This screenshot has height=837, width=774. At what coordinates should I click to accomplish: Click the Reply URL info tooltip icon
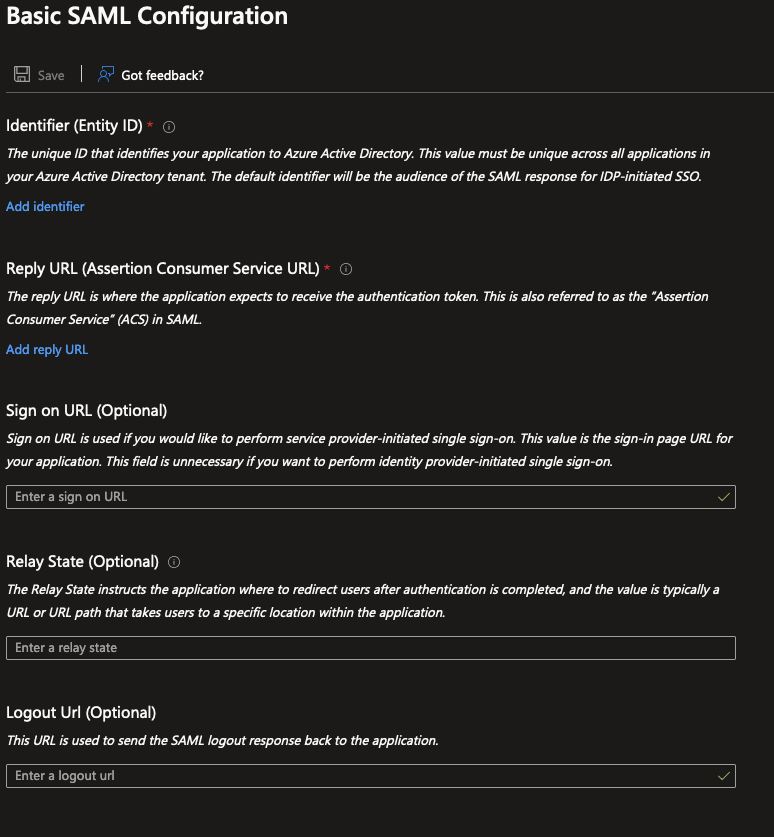click(x=346, y=269)
